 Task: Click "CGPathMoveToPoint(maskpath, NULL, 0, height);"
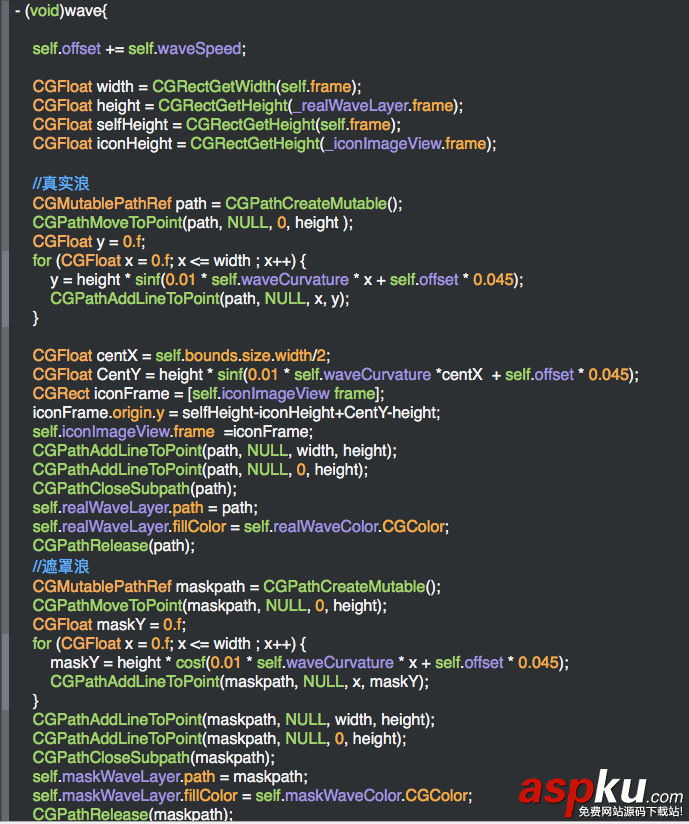pyautogui.click(x=210, y=605)
